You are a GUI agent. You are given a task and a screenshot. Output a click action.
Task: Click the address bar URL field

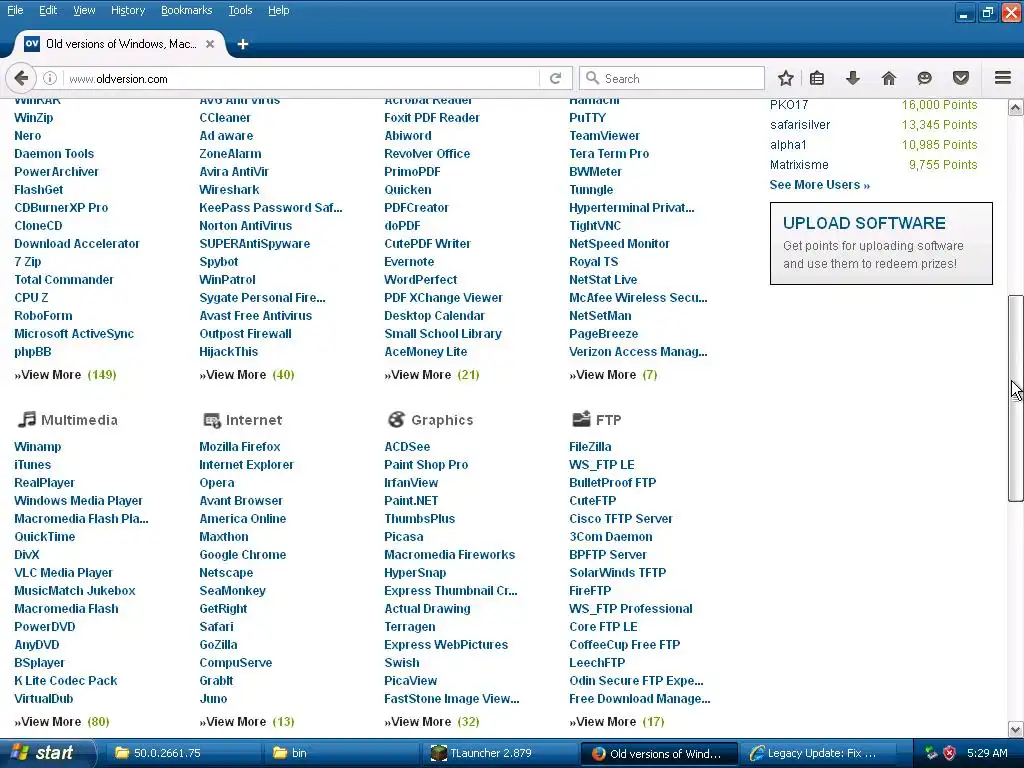[x=300, y=78]
